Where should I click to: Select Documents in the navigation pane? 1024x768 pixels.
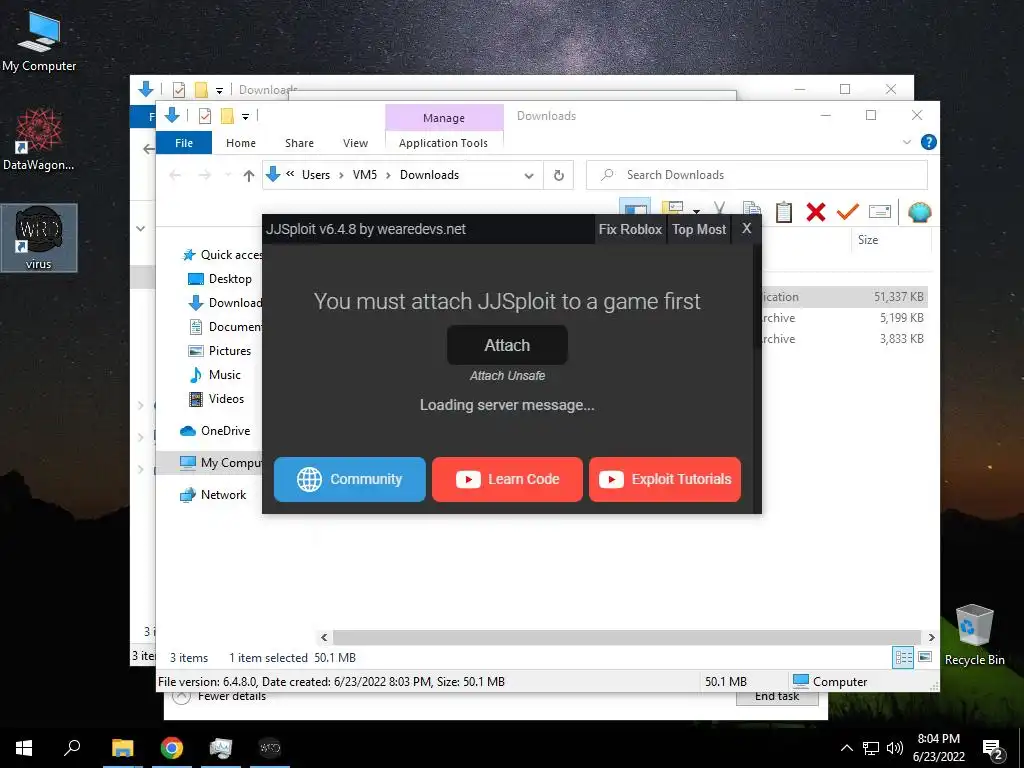point(225,327)
